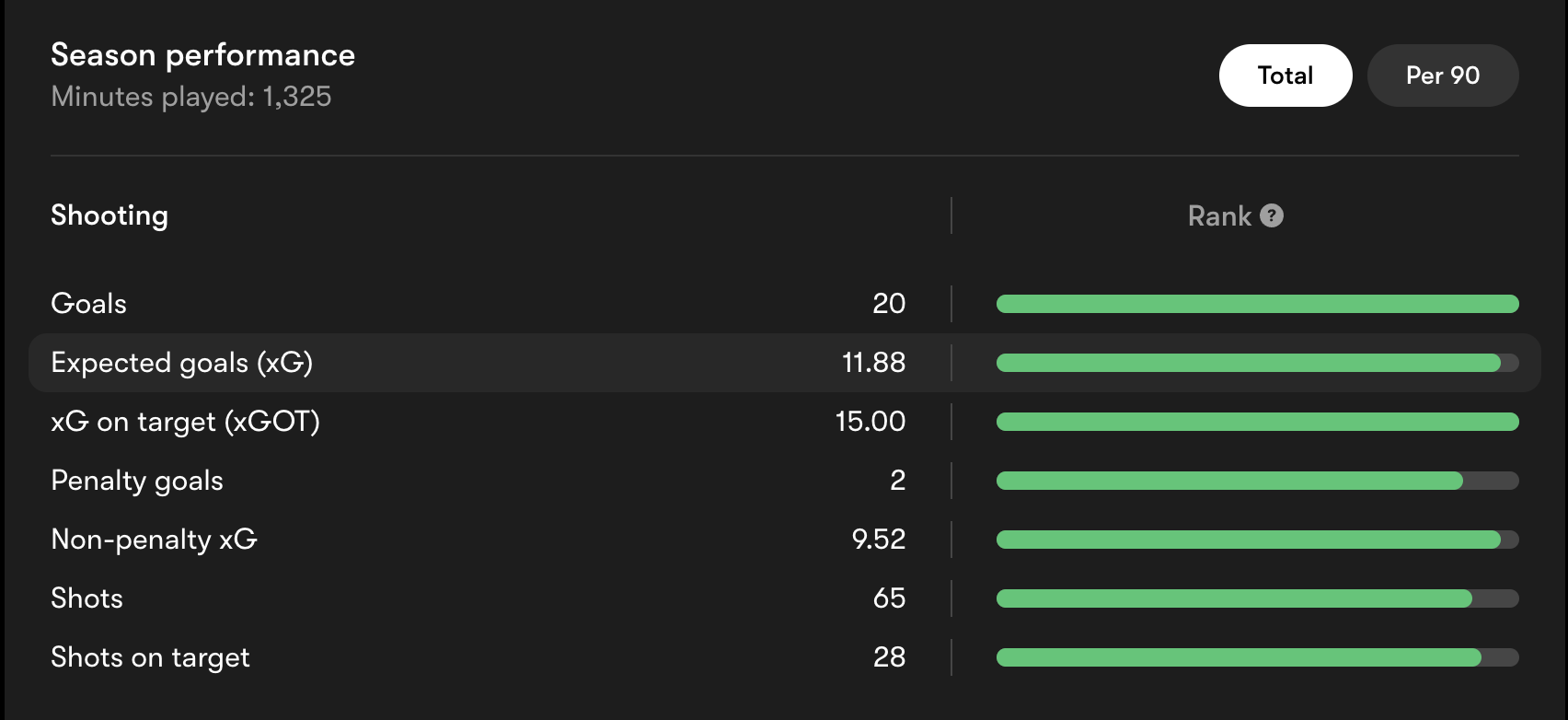
Task: Click the Penalty goals rank bar
Action: point(1257,481)
